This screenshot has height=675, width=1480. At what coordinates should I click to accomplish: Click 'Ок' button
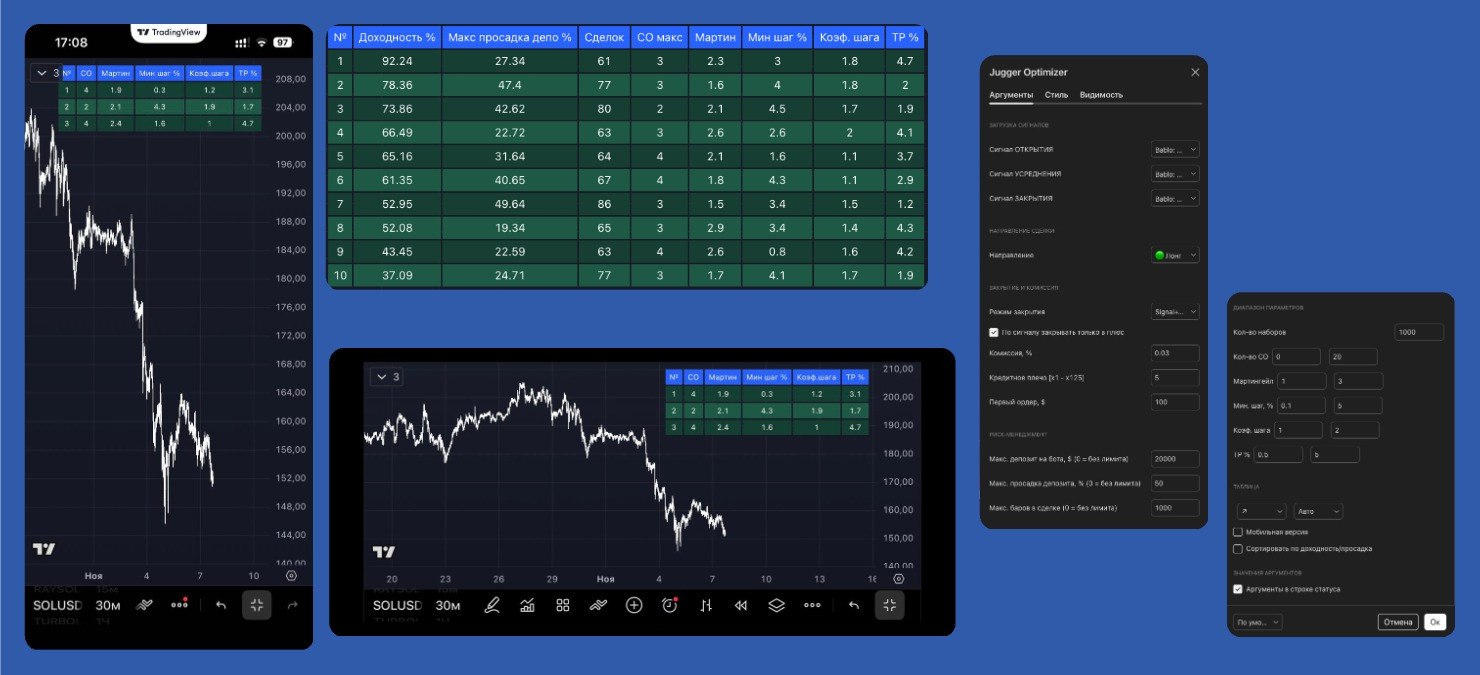pos(1435,622)
